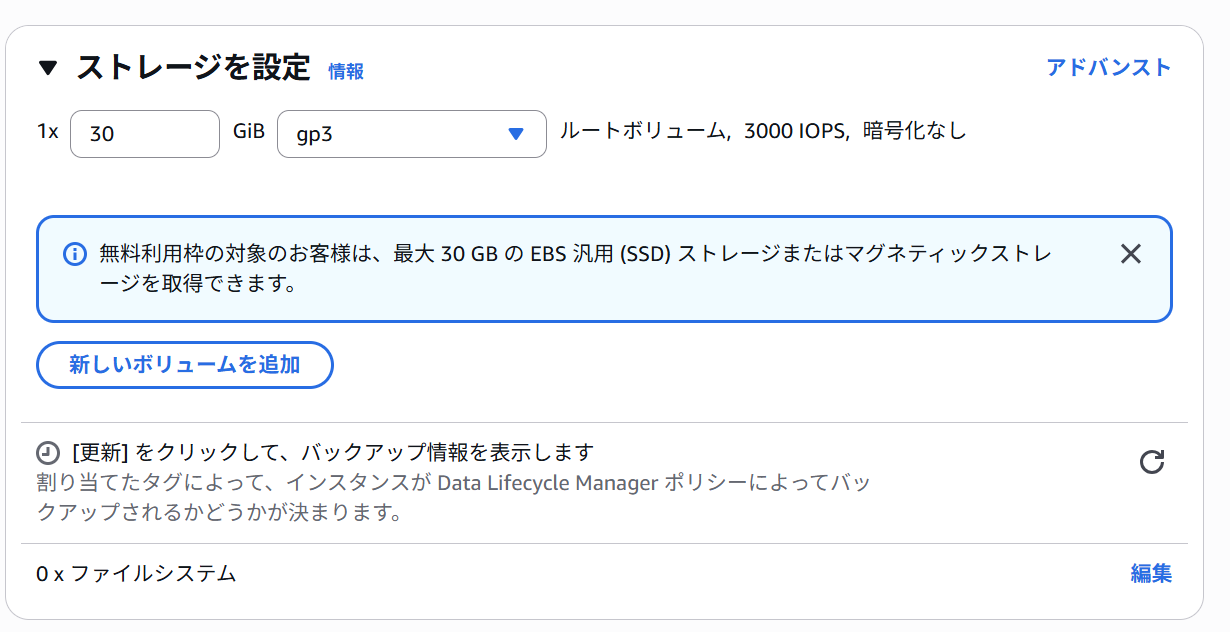Image resolution: width=1230 pixels, height=632 pixels.
Task: Click 編集 for file systems
Action: (x=1151, y=573)
